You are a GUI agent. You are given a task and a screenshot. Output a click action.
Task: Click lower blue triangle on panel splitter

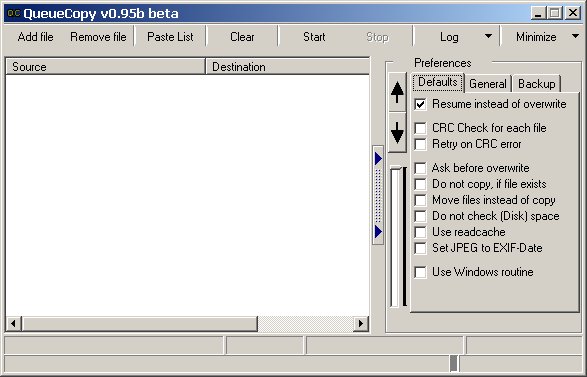[x=378, y=231]
